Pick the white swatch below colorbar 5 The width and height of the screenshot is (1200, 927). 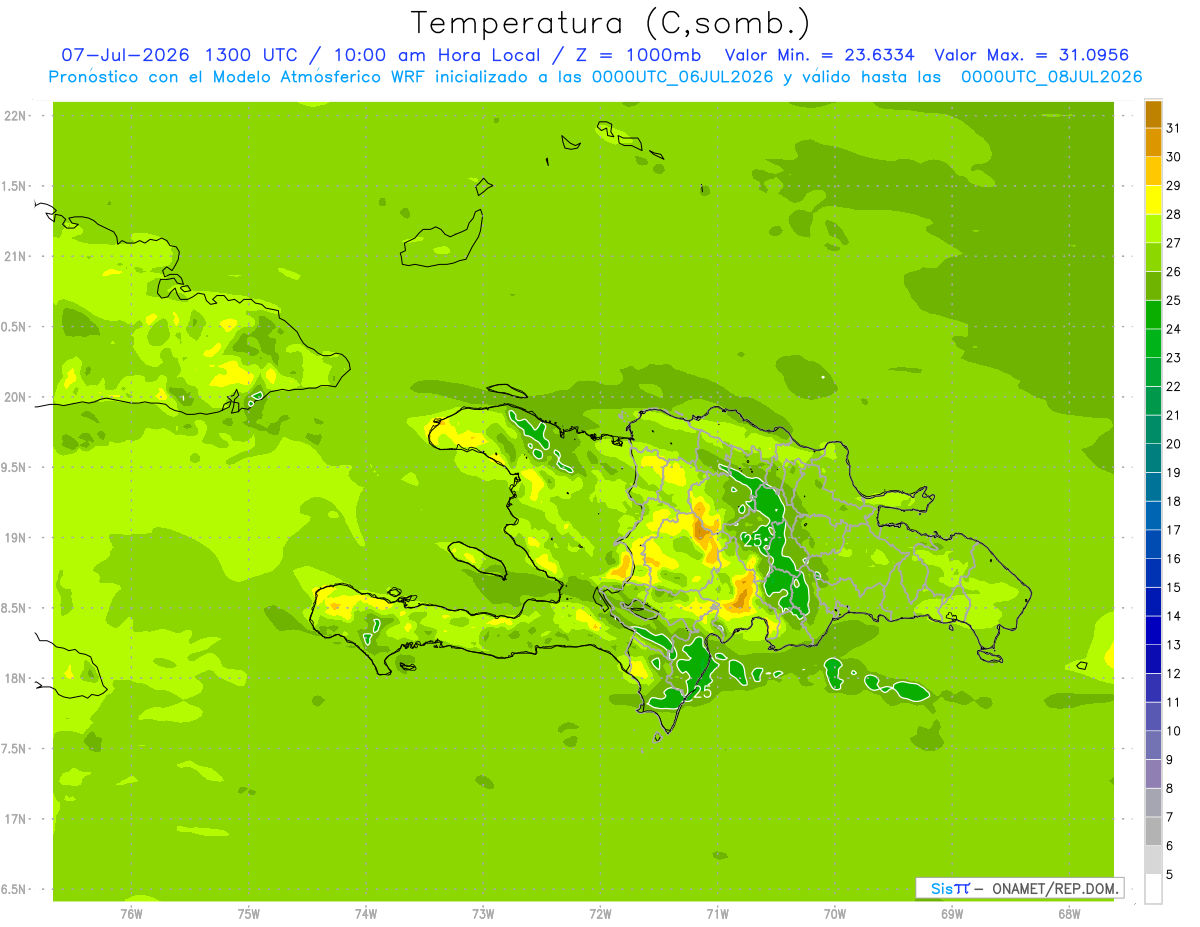coord(1153,889)
